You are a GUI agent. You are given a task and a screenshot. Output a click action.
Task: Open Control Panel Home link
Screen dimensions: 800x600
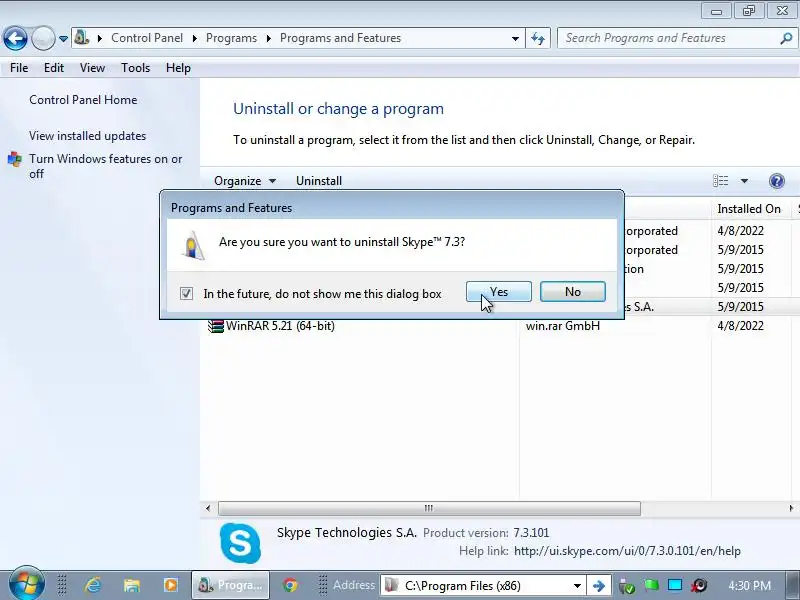(x=83, y=100)
